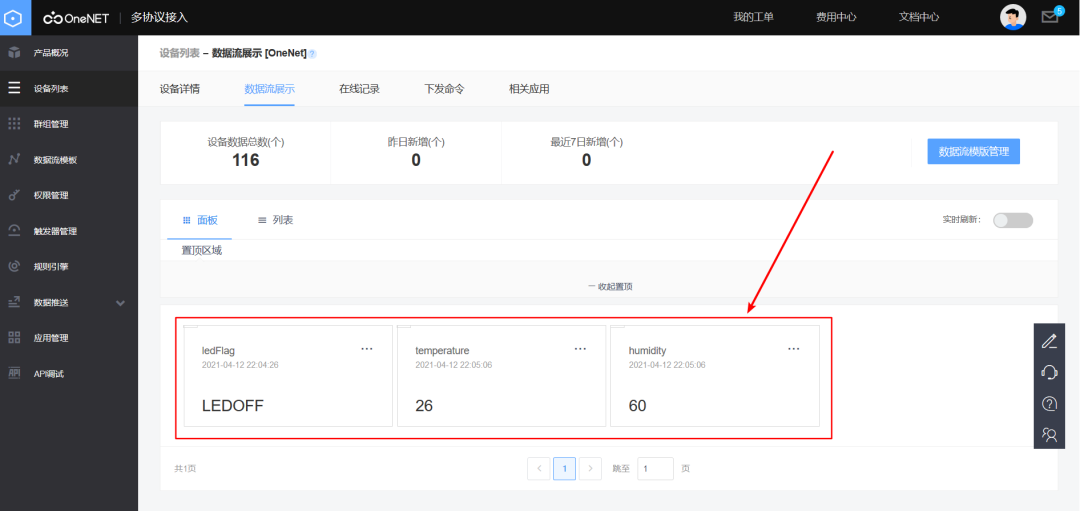The image size is (1080, 511).
Task: Click the 设备数据总数 value 116
Action: 246,160
